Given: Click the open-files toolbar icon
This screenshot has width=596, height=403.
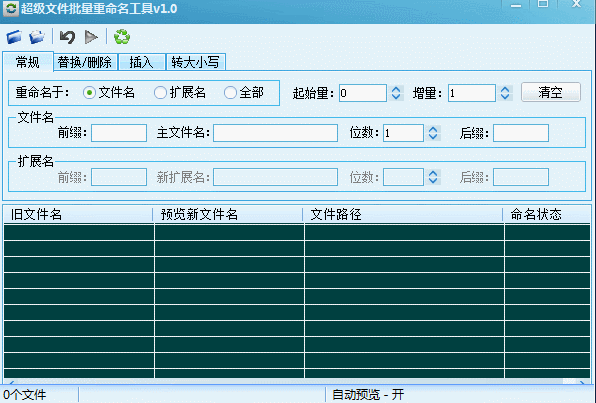Looking at the screenshot, I should 37,37.
